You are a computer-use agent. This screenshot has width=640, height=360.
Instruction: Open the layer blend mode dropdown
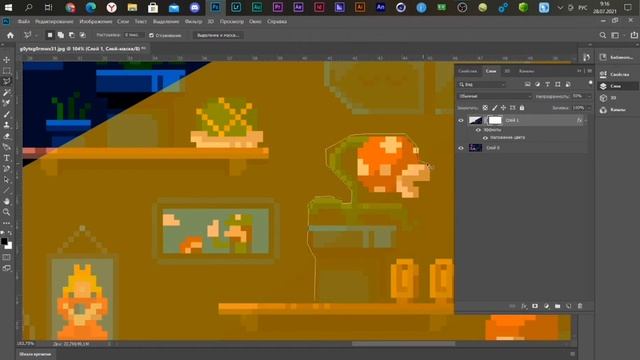(x=494, y=96)
